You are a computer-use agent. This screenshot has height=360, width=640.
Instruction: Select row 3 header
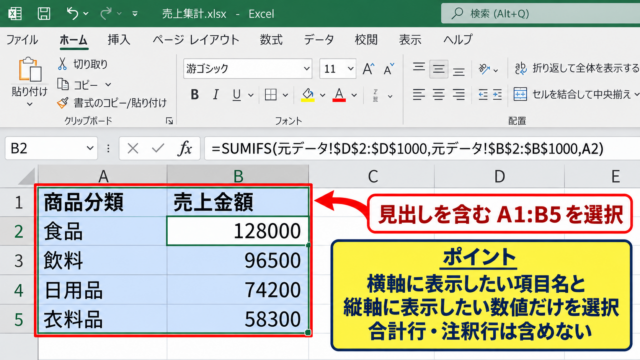point(18,260)
